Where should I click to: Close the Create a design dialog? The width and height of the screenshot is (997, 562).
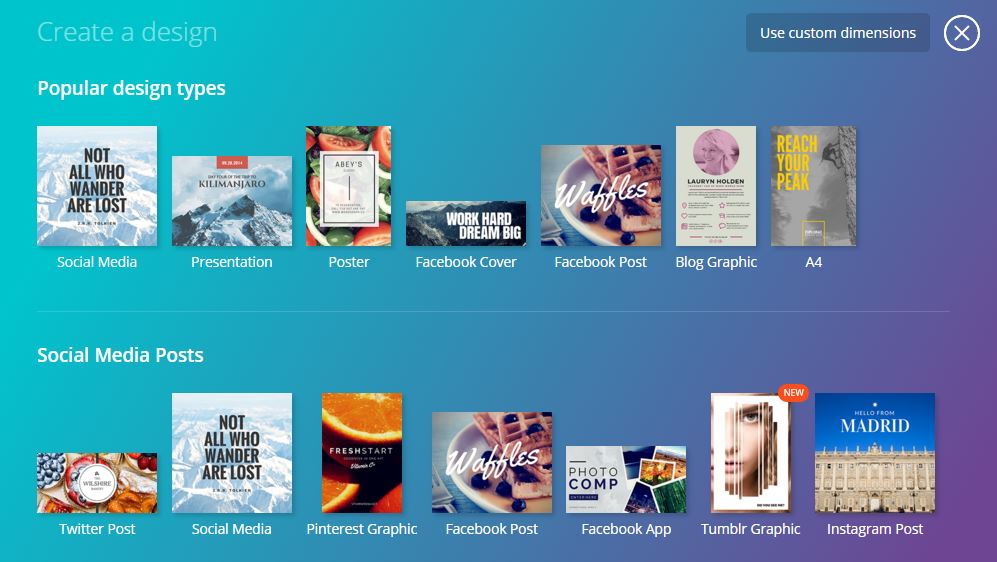(x=961, y=33)
